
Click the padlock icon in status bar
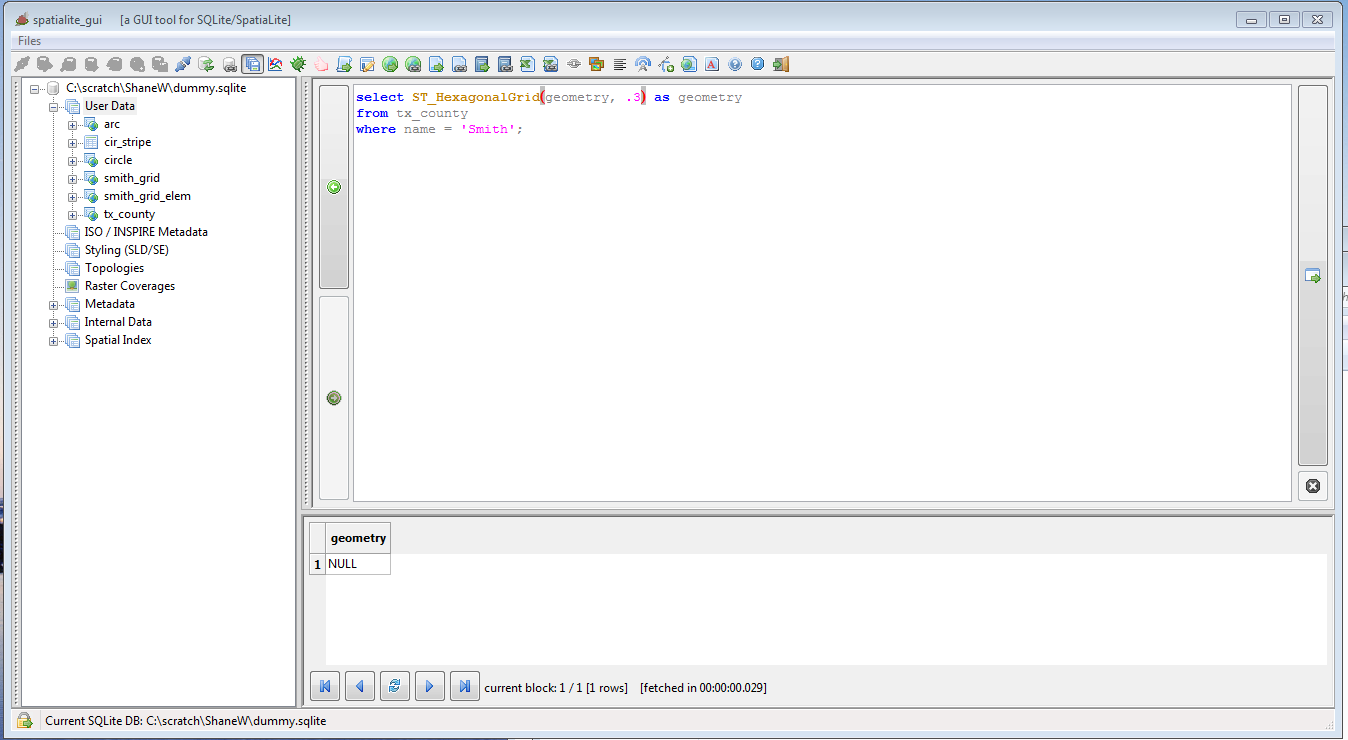pyautogui.click(x=24, y=720)
